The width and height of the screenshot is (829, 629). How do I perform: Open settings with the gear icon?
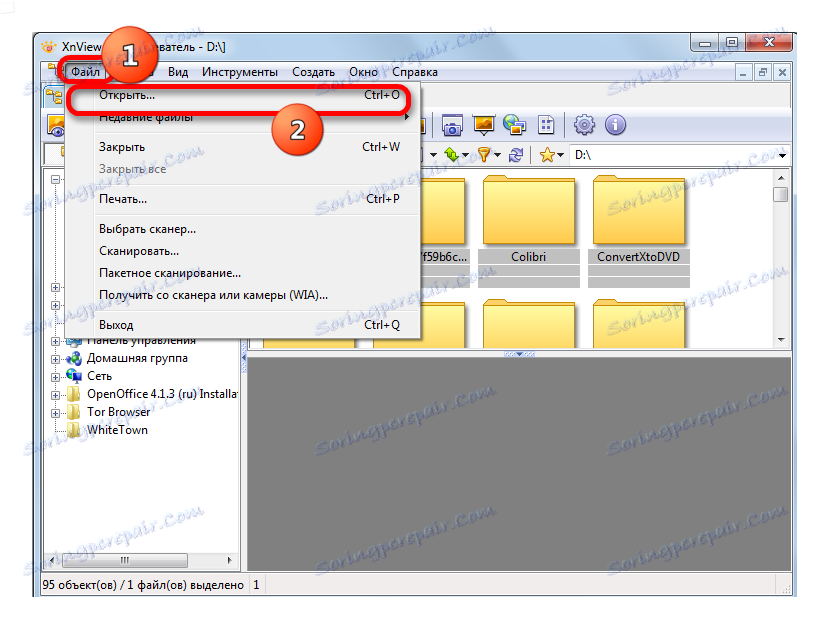click(x=584, y=125)
